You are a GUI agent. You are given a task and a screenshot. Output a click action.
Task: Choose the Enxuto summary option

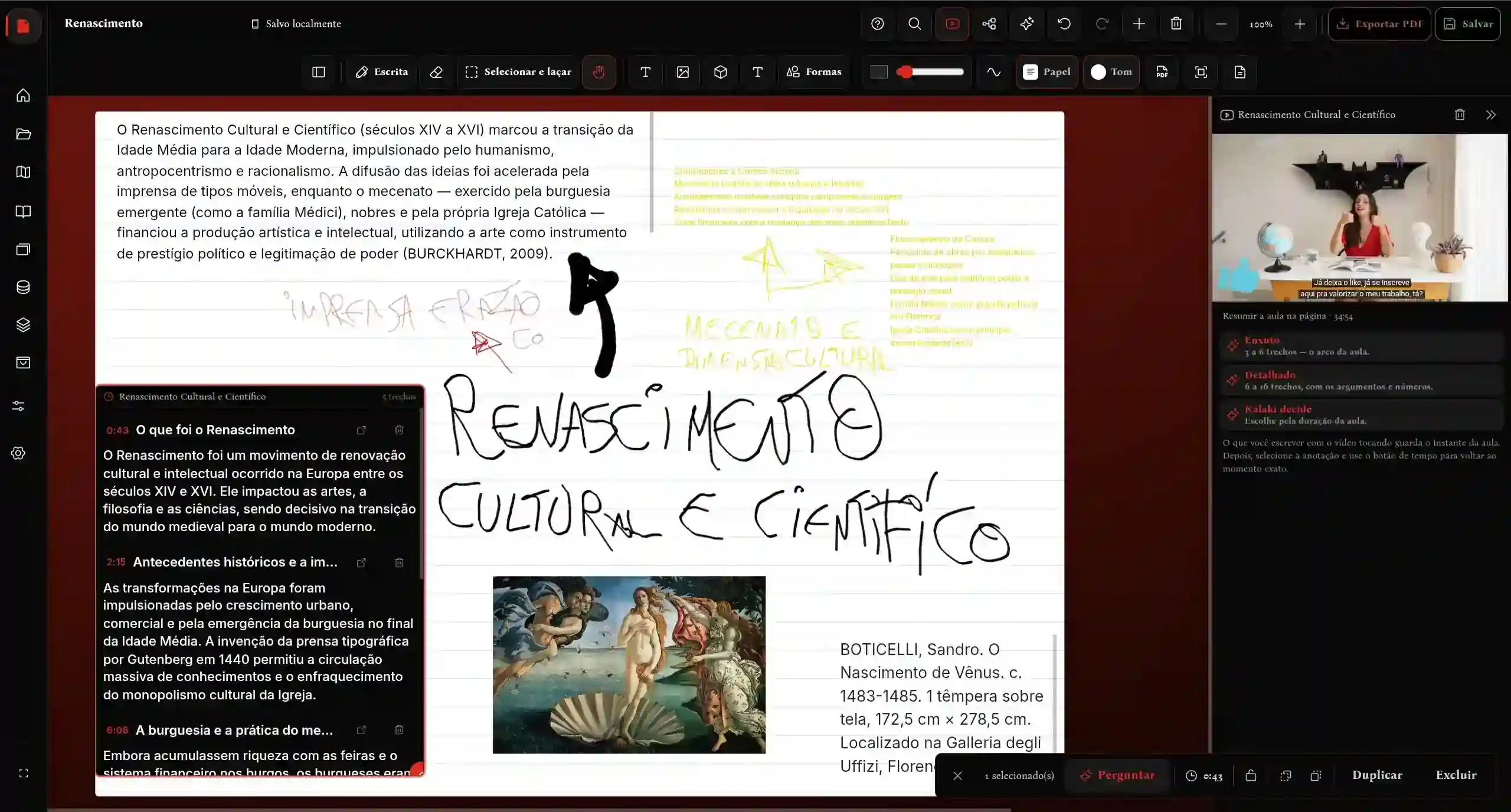[1362, 346]
